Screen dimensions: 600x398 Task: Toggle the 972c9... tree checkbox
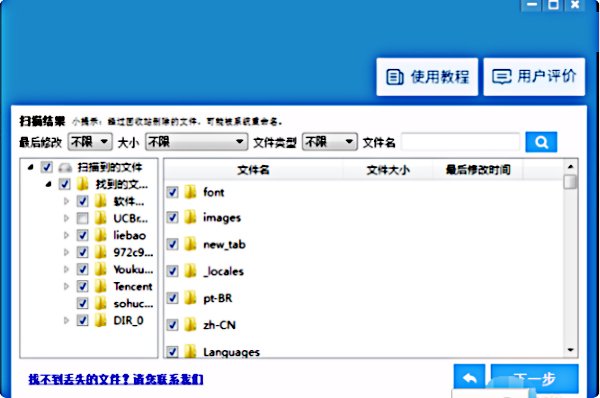(82, 252)
